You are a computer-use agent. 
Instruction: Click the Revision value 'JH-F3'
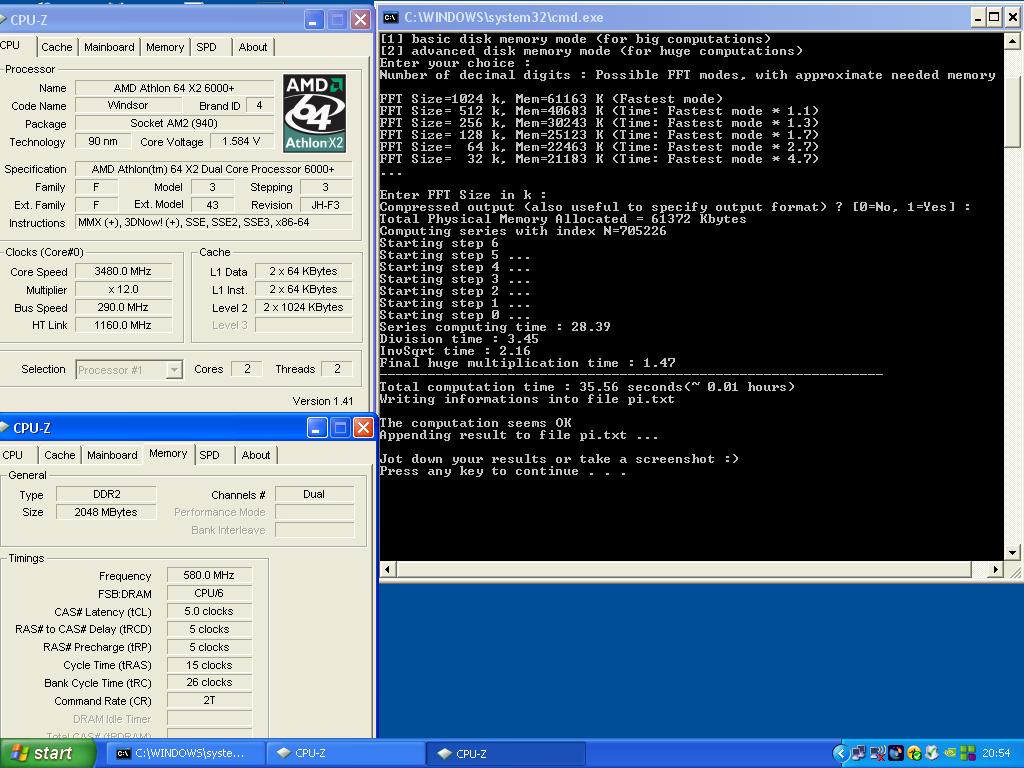(325, 204)
